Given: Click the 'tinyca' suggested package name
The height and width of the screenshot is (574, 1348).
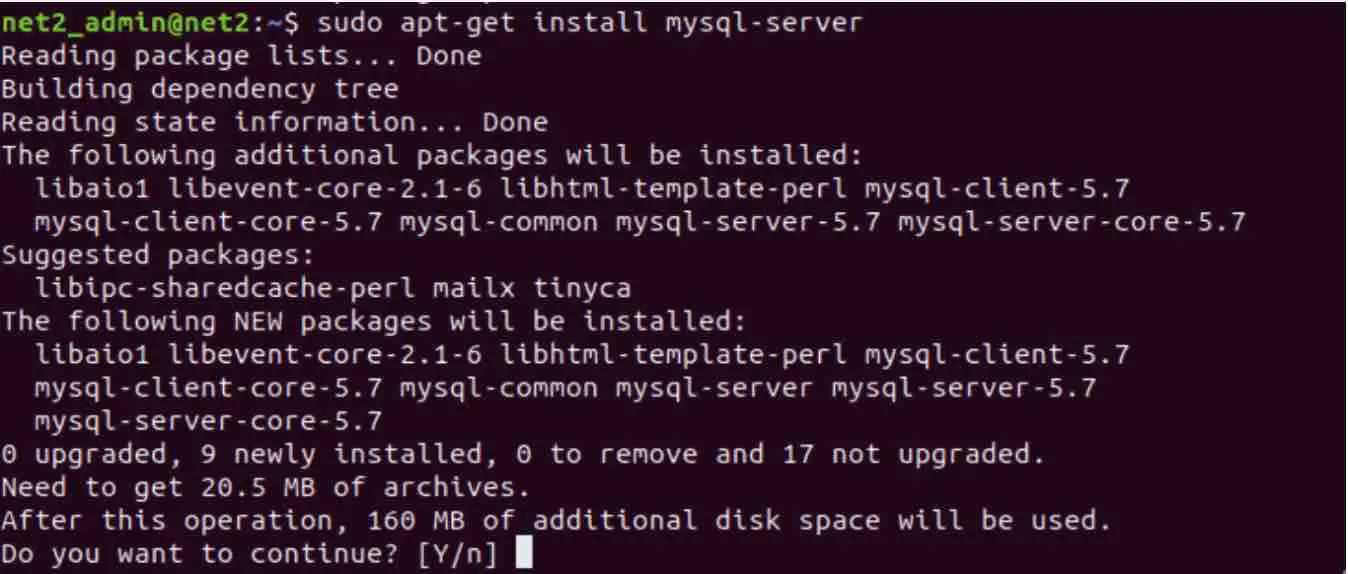Looking at the screenshot, I should pyautogui.click(x=581, y=288).
